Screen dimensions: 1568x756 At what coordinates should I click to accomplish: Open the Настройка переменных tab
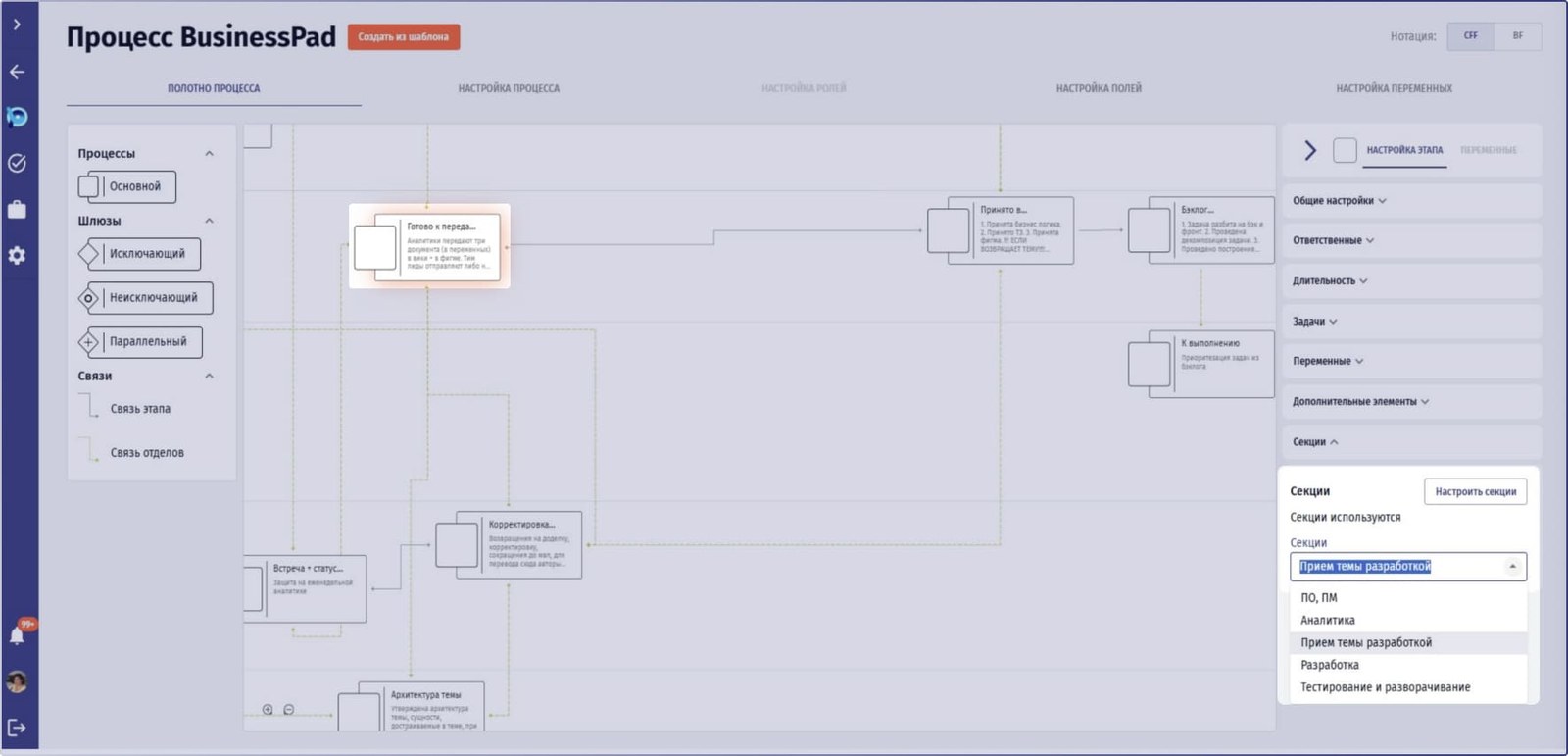click(x=1394, y=88)
